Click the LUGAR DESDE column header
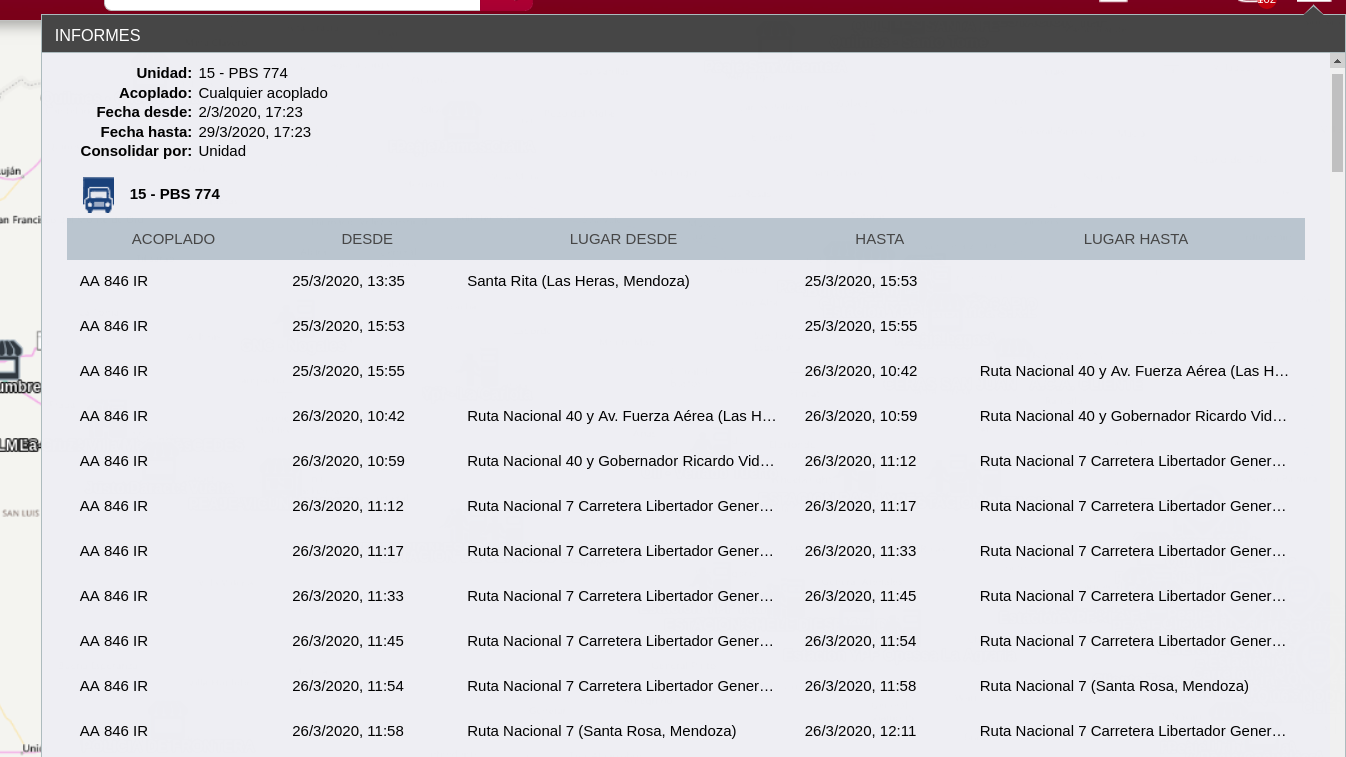This screenshot has height=757, width=1346. coord(623,239)
